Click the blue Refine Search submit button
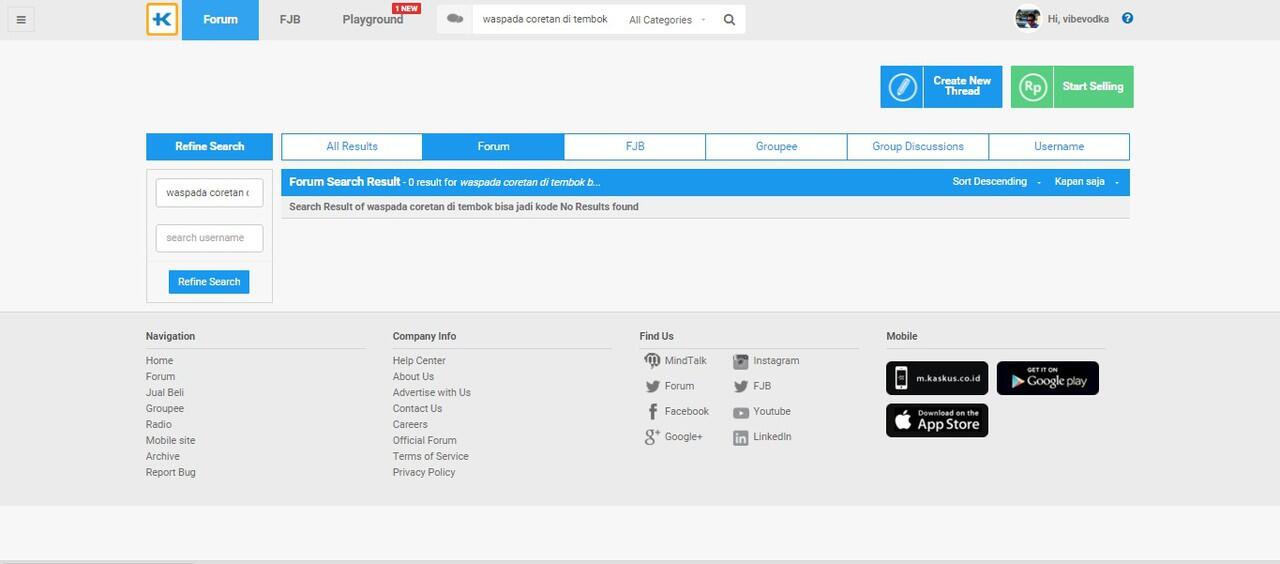This screenshot has width=1280, height=564. pos(209,282)
